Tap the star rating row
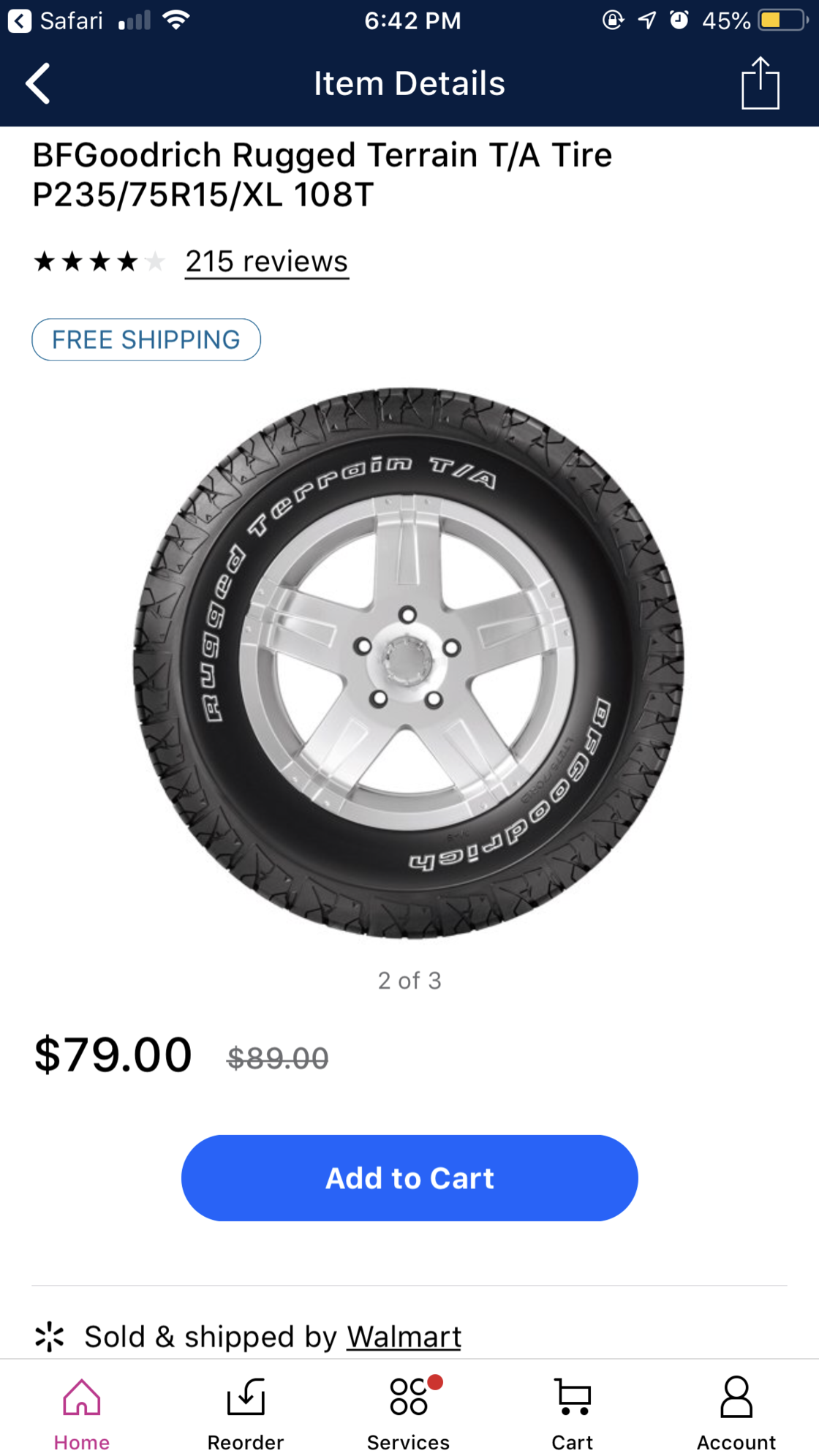 click(99, 261)
